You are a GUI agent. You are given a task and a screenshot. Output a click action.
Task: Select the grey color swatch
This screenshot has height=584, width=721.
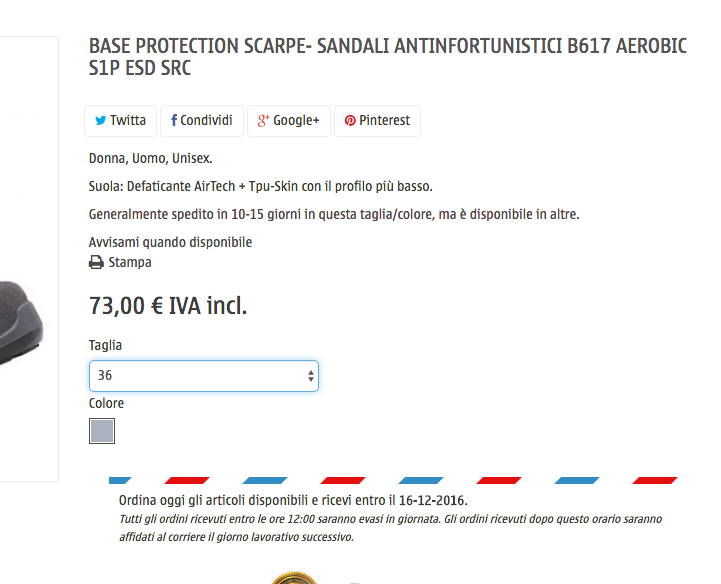(102, 431)
